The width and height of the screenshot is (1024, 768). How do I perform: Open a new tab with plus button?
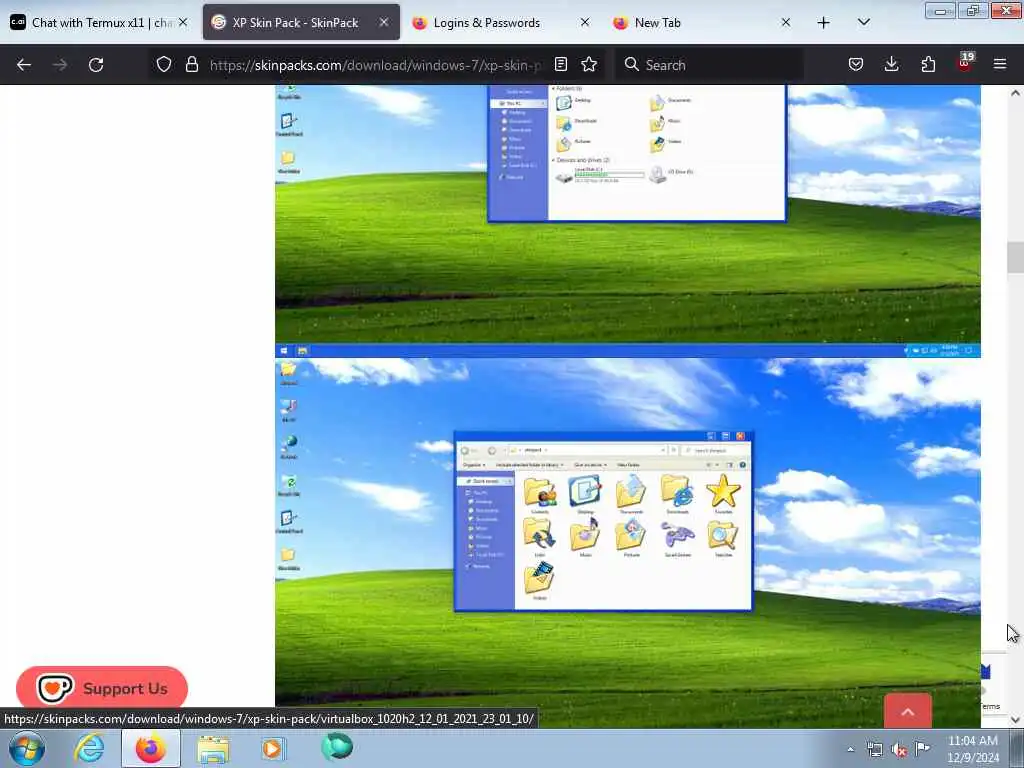point(824,23)
